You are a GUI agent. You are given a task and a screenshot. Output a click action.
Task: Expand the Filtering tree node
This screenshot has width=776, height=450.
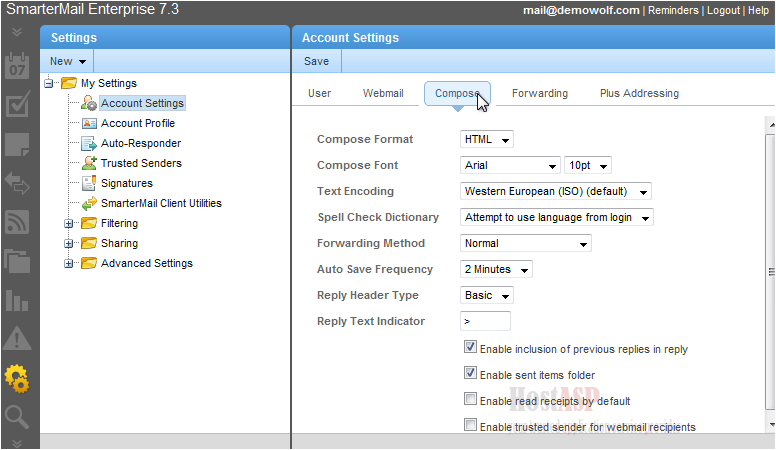click(x=68, y=223)
